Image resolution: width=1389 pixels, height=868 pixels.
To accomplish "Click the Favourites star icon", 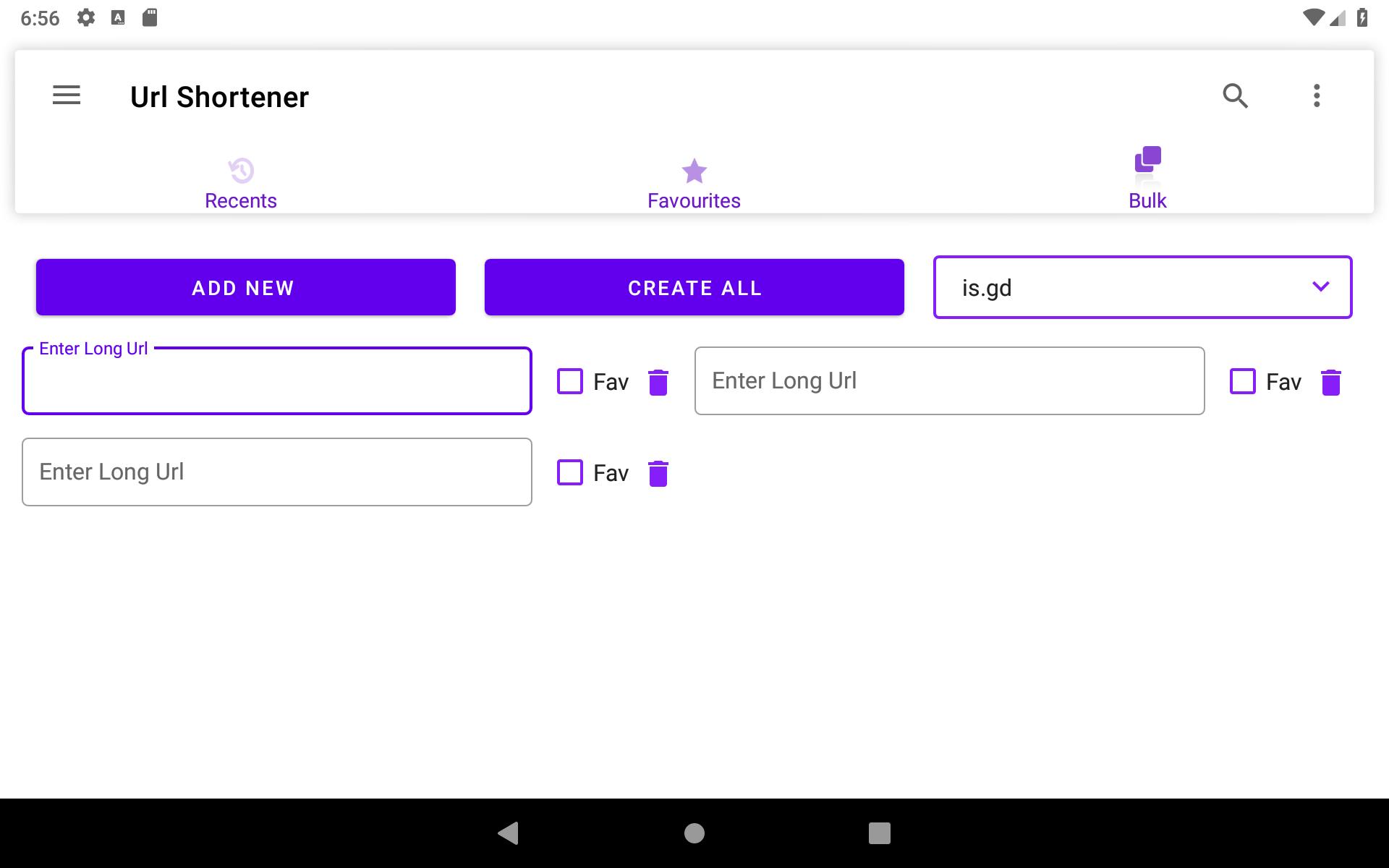I will [693, 170].
